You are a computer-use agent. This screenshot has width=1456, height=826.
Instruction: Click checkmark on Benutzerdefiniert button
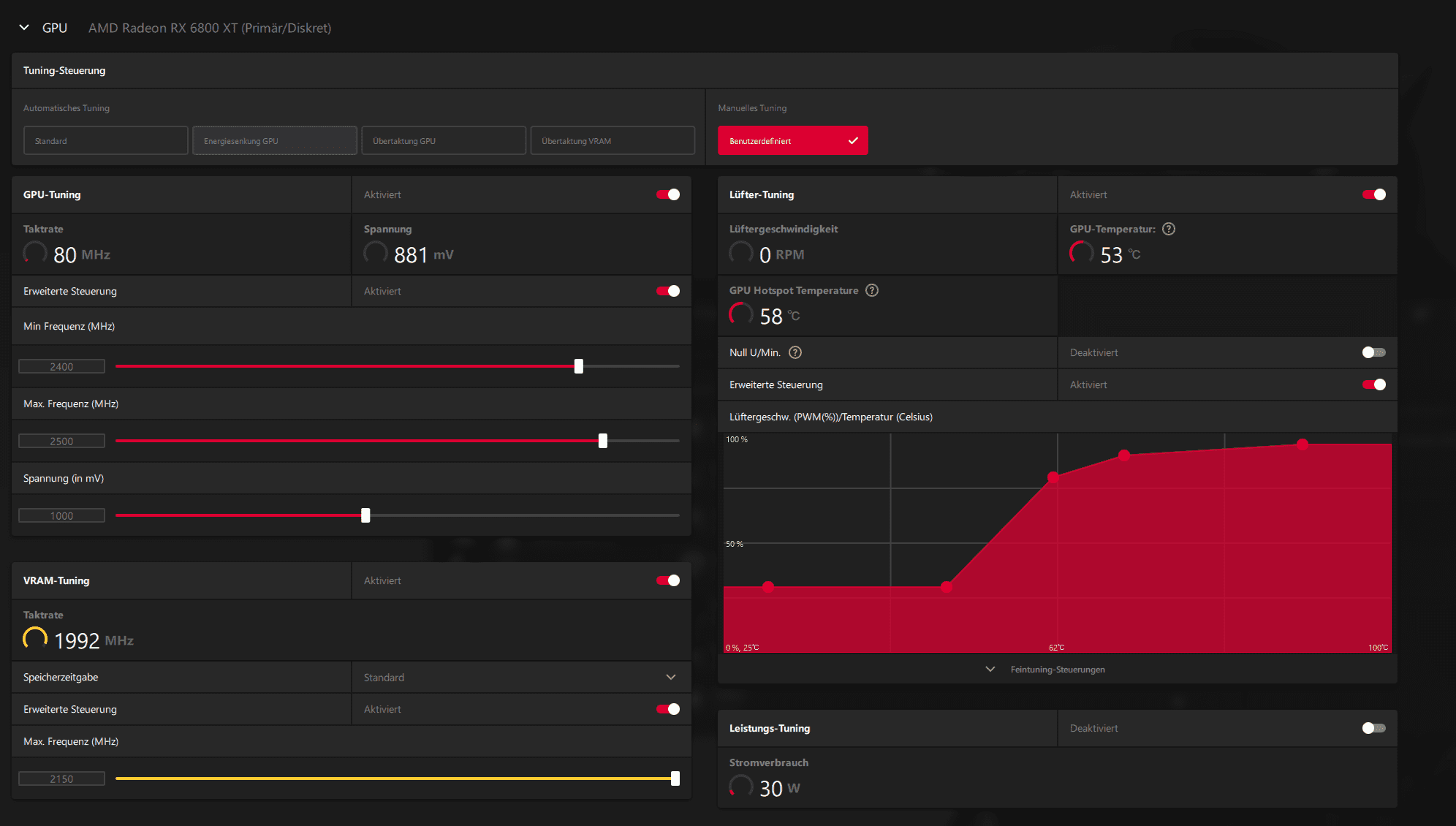[x=853, y=140]
